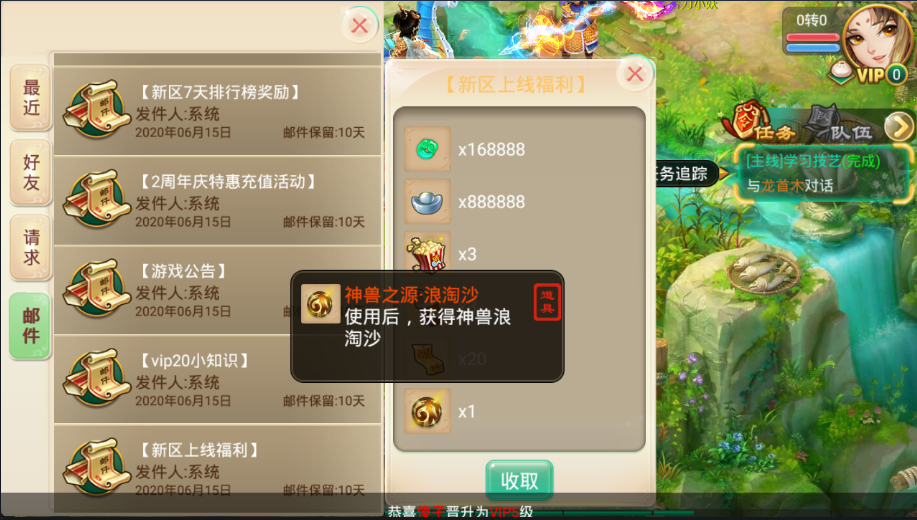917x520 pixels.
Task: Click the jade coin reward icon
Action: 428,149
